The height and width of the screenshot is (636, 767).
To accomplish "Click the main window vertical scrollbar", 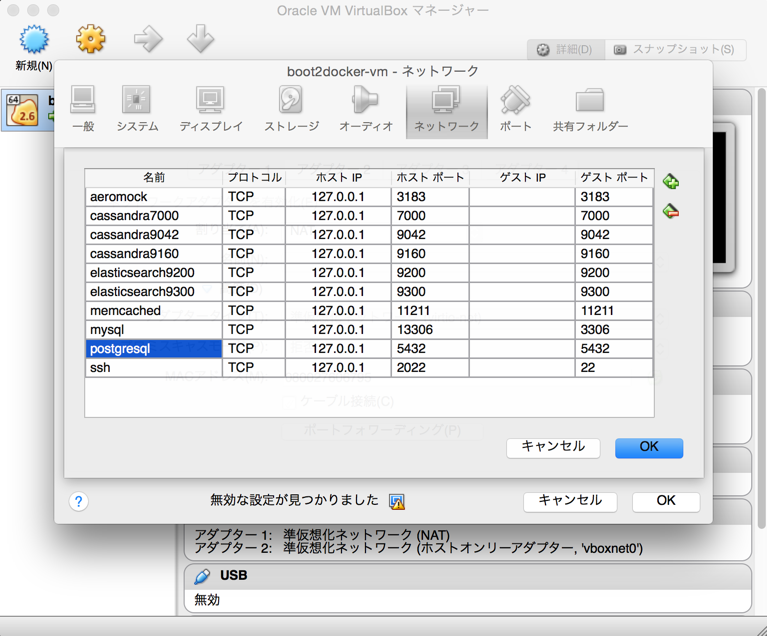I will coord(761,308).
